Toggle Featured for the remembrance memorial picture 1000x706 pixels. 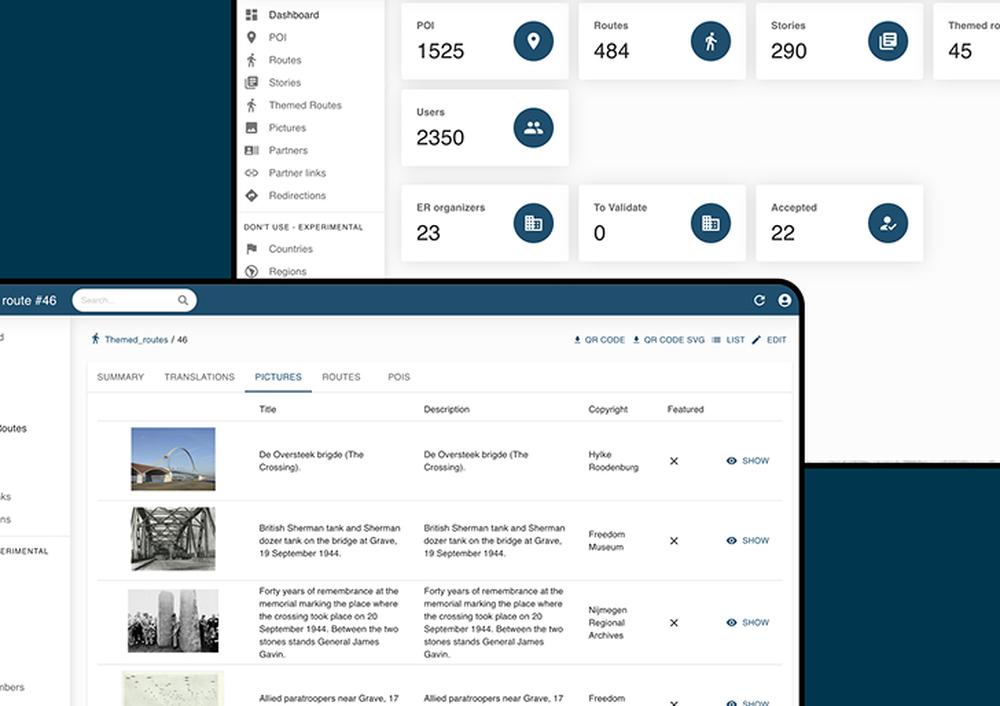point(674,622)
